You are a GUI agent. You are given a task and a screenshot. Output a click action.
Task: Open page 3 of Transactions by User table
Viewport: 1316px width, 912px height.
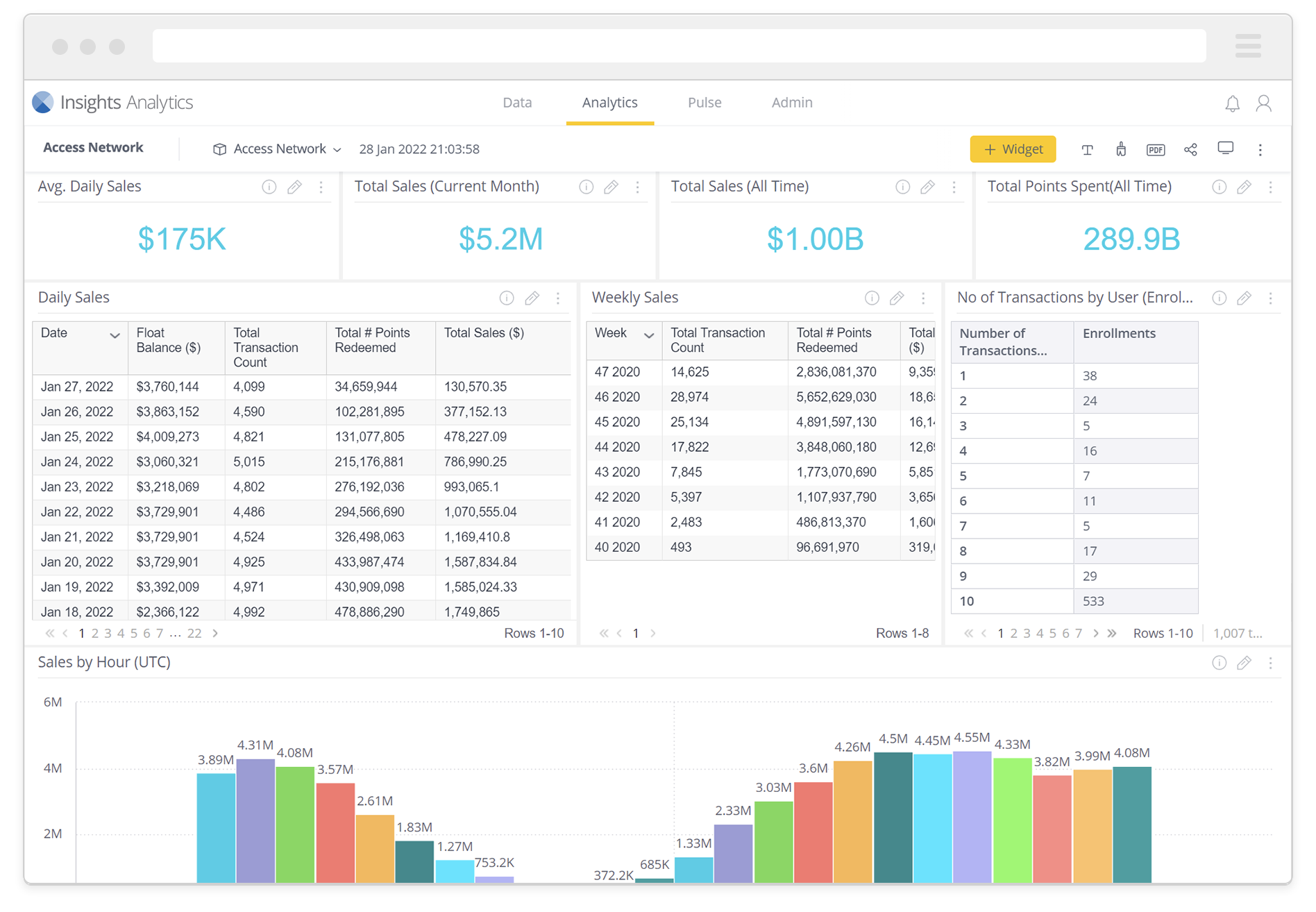pos(1027,633)
